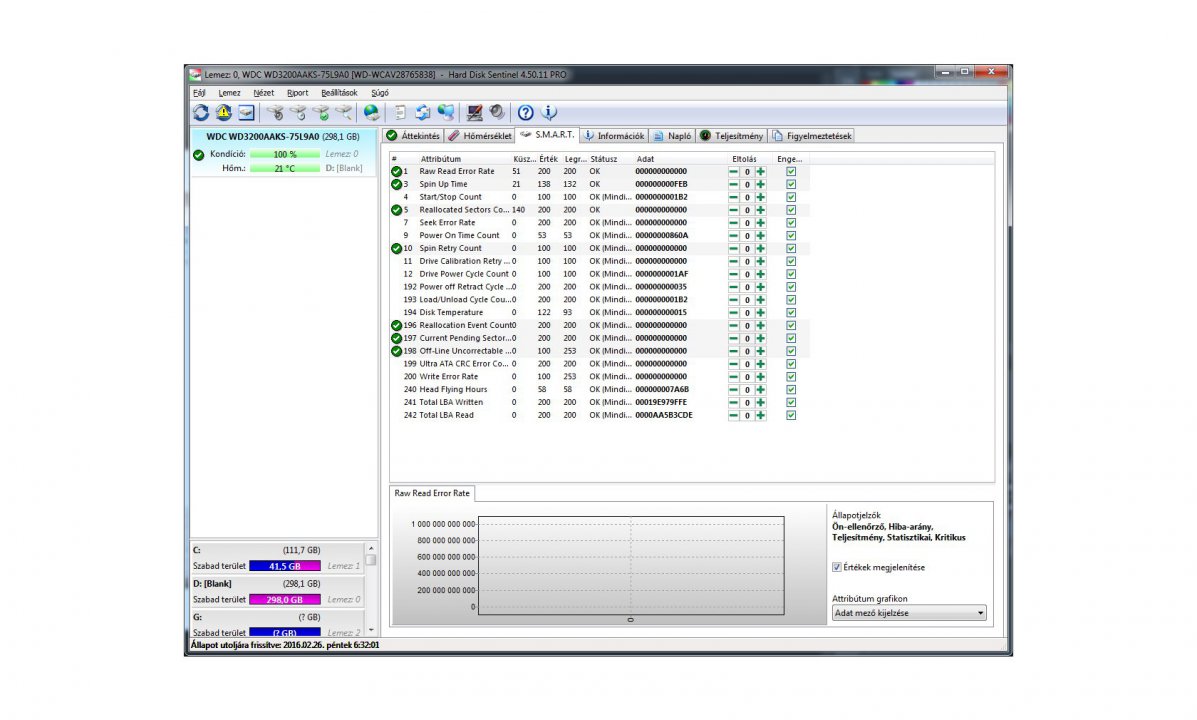
Task: Click the disk test icon with green check
Action: [x=321, y=113]
